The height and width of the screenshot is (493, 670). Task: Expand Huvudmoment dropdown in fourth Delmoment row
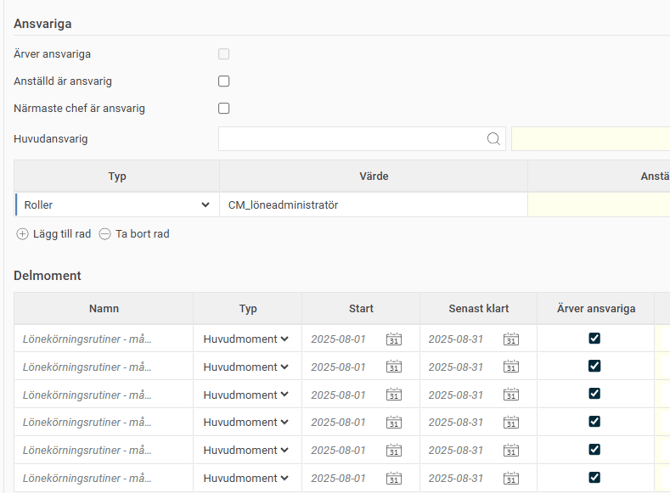tap(246, 422)
